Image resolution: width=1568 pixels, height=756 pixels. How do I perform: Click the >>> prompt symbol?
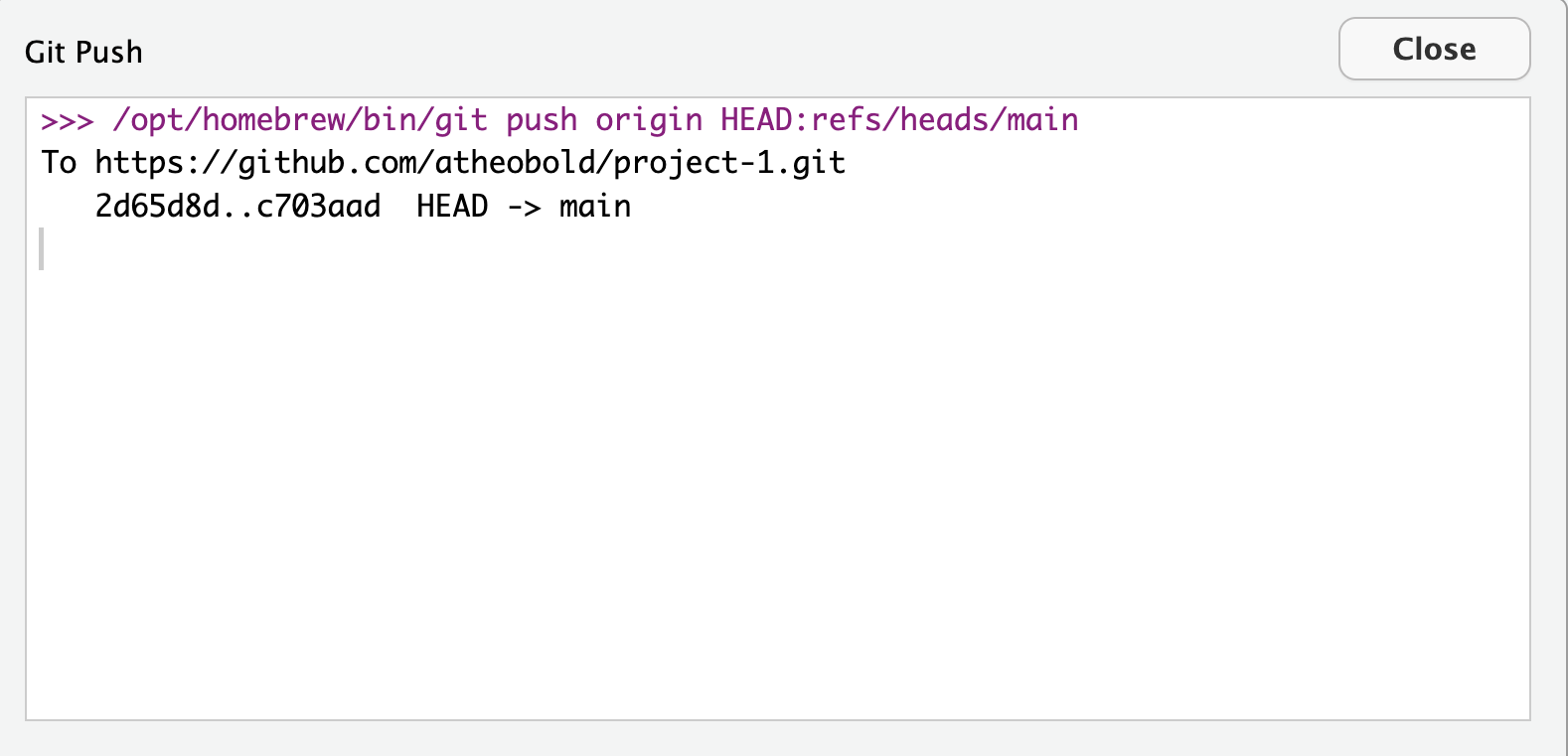[65, 119]
